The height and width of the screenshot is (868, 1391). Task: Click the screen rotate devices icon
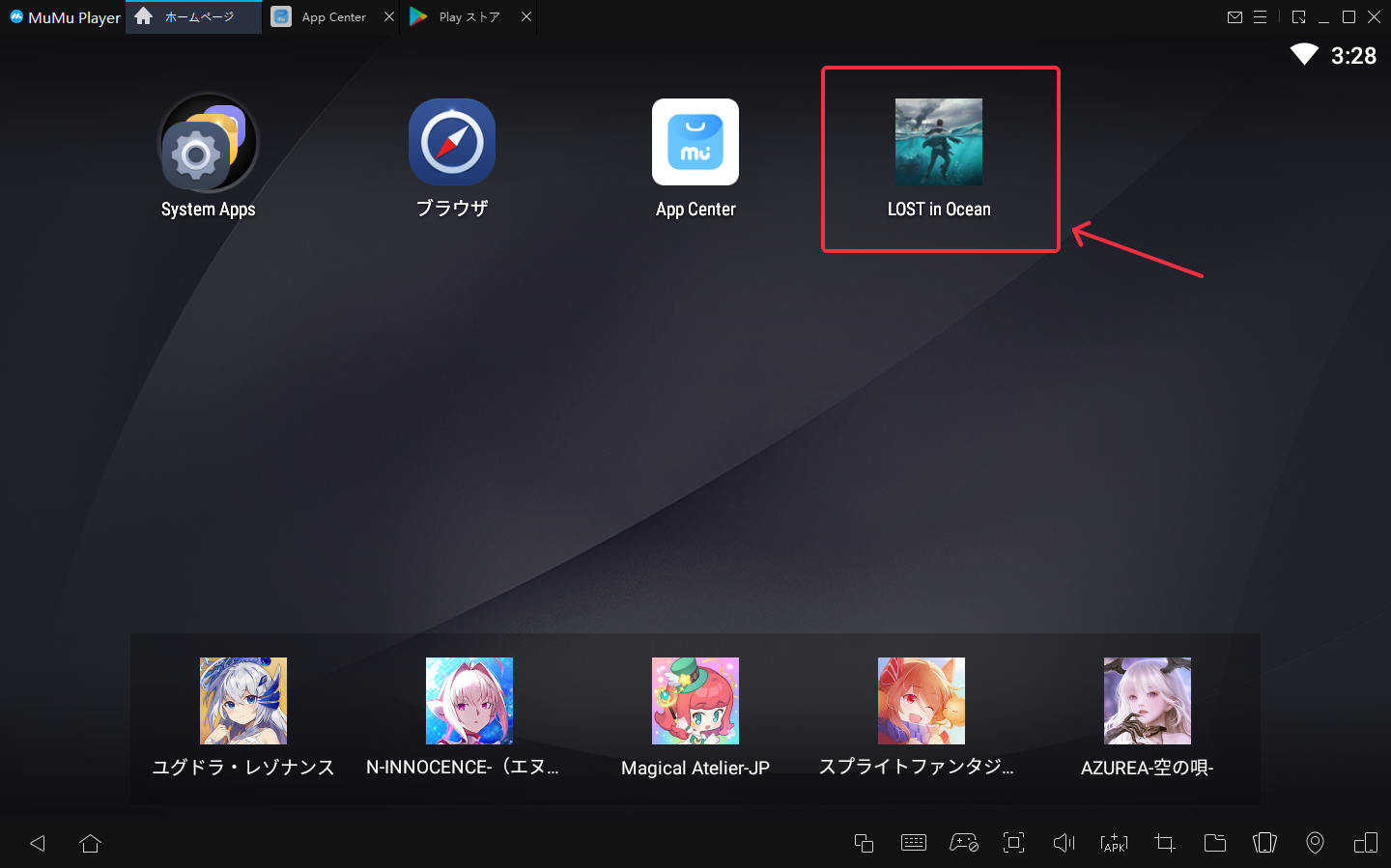tap(1366, 843)
